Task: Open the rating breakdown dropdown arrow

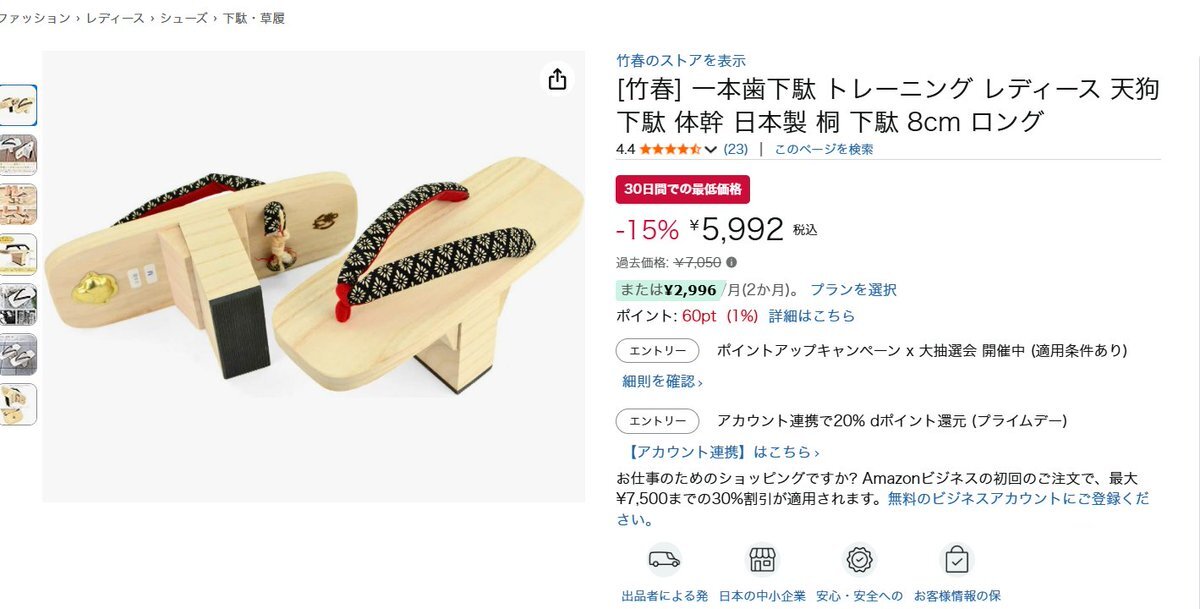Action: (711, 150)
